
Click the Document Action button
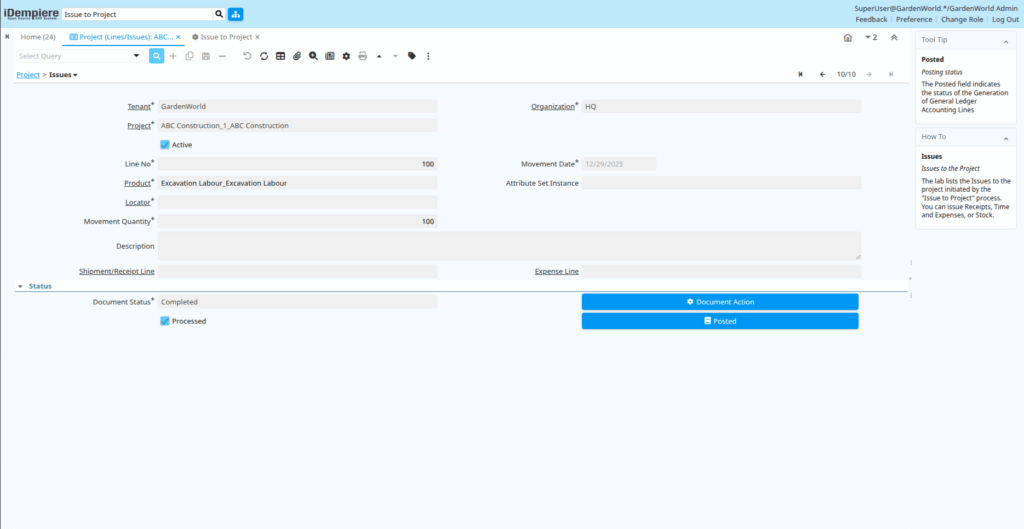pos(720,302)
